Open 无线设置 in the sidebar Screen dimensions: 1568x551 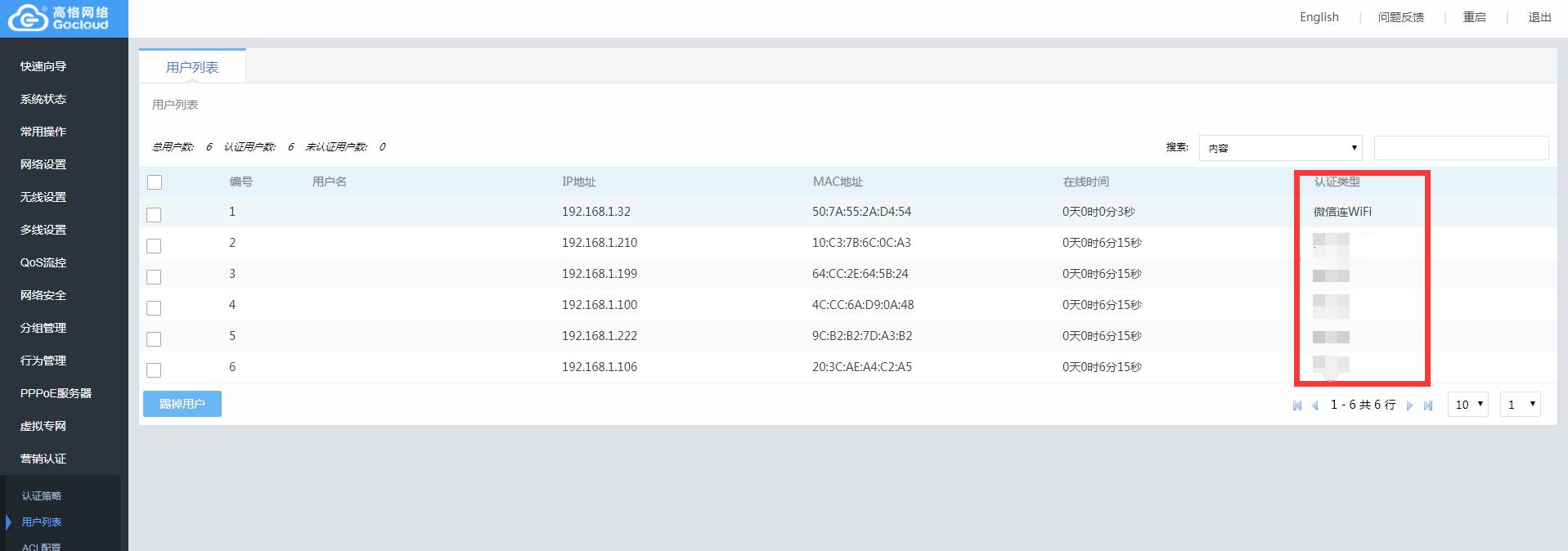click(43, 197)
